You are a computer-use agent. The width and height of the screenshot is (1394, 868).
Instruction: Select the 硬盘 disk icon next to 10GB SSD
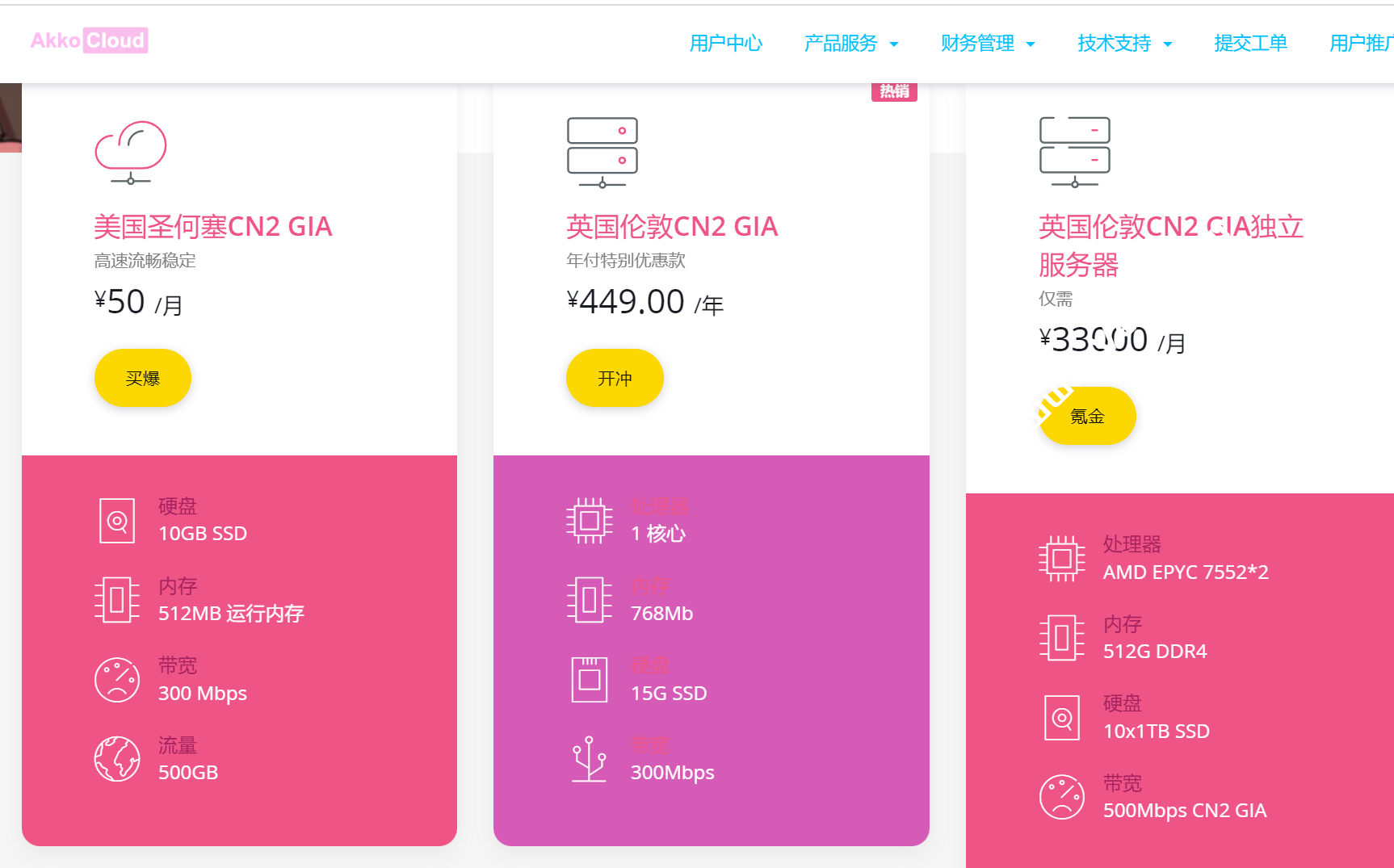[116, 519]
